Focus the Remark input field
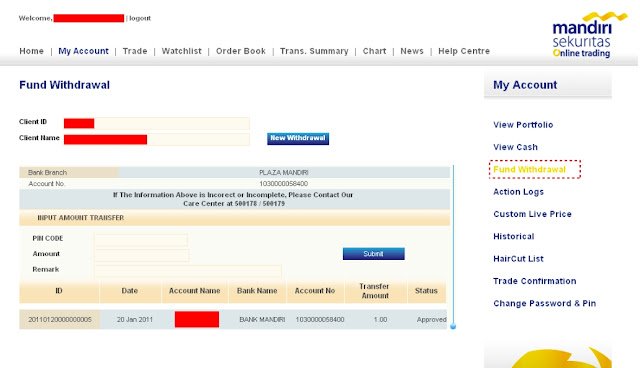Viewport: 640px width, 368px height. [x=188, y=271]
